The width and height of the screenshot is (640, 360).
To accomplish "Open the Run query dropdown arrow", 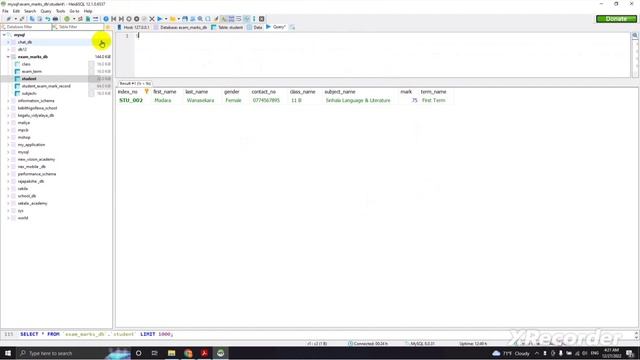I will (166, 19).
